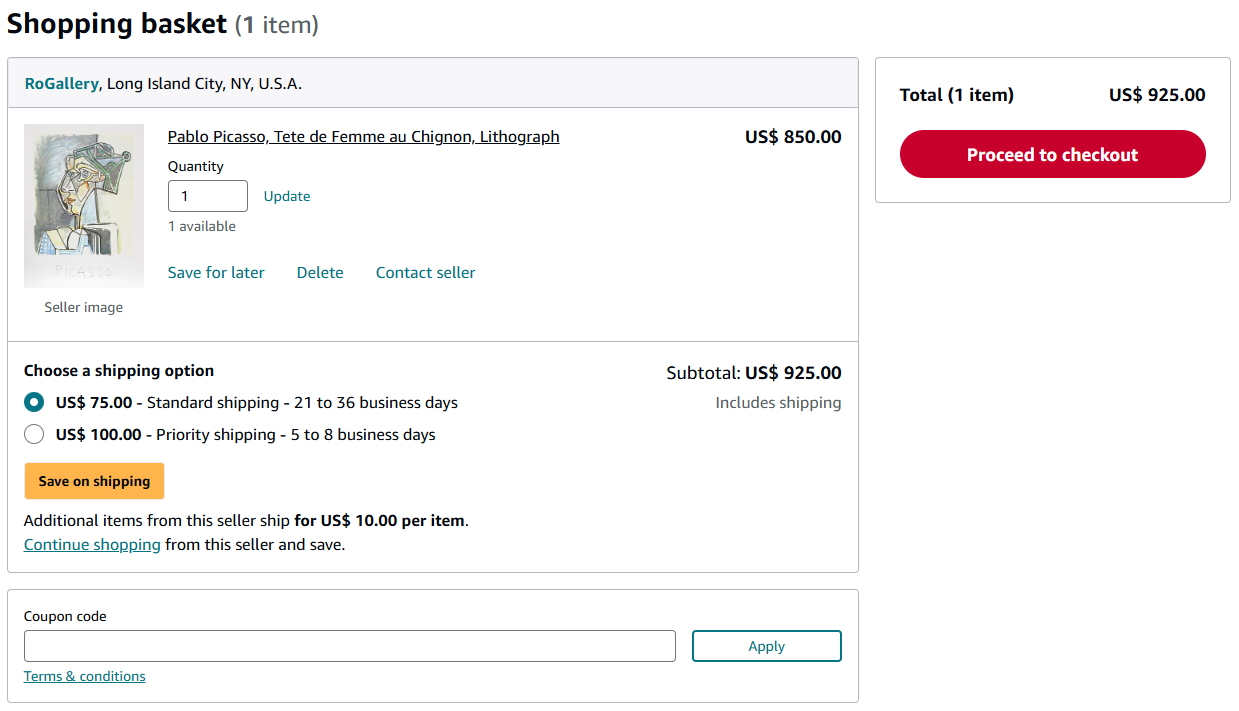
Task: Click Update next to quantity
Action: 287,196
